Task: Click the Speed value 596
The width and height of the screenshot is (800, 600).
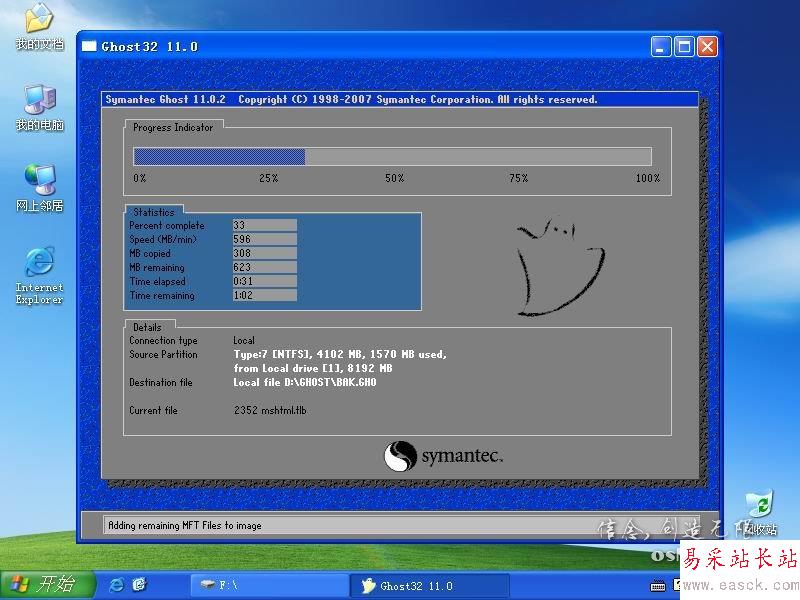Action: pyautogui.click(x=265, y=239)
